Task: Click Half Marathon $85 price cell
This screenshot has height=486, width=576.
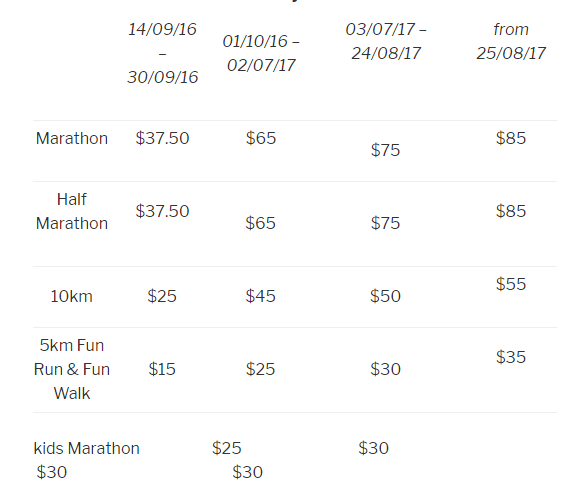Action: (x=511, y=211)
